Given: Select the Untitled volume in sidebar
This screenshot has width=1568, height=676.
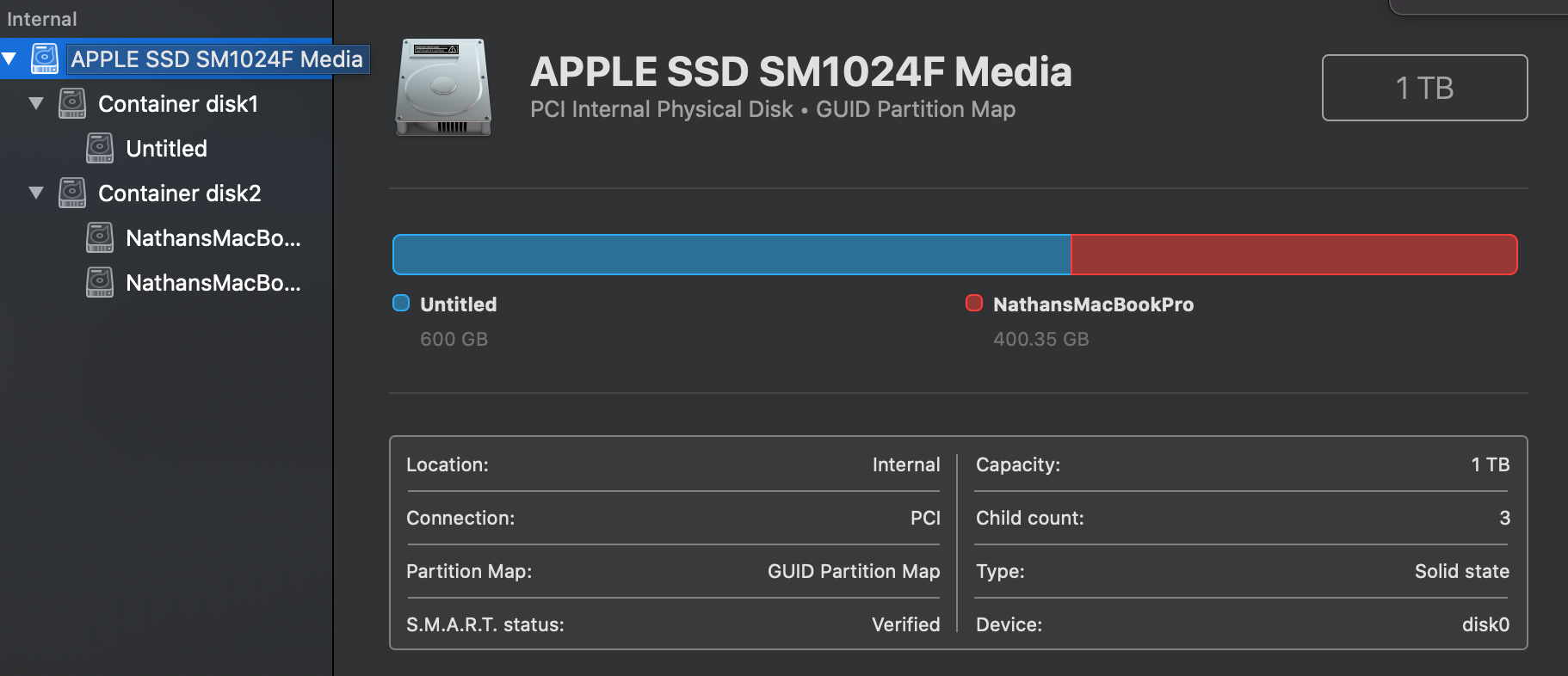Looking at the screenshot, I should (166, 149).
